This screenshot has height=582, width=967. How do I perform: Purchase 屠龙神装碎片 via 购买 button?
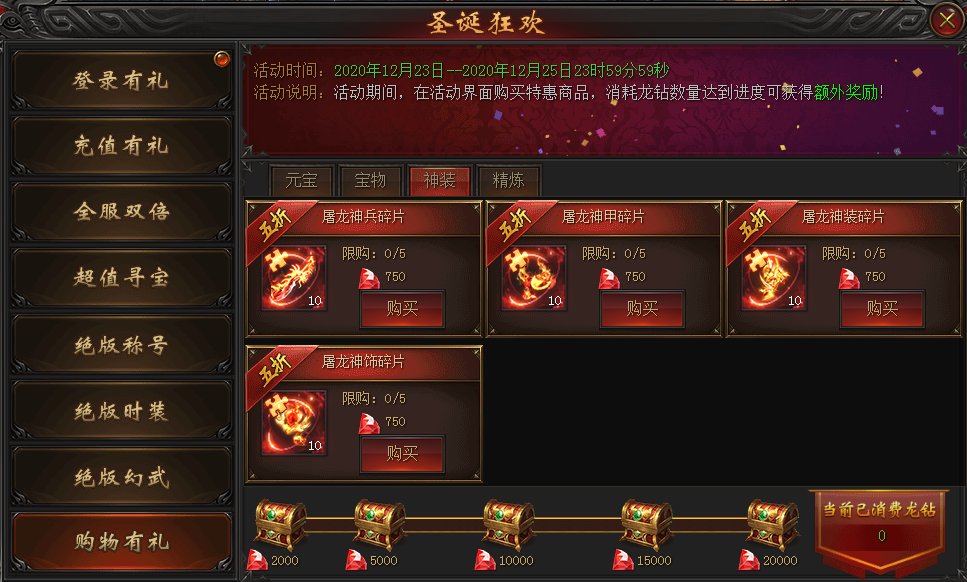(882, 309)
